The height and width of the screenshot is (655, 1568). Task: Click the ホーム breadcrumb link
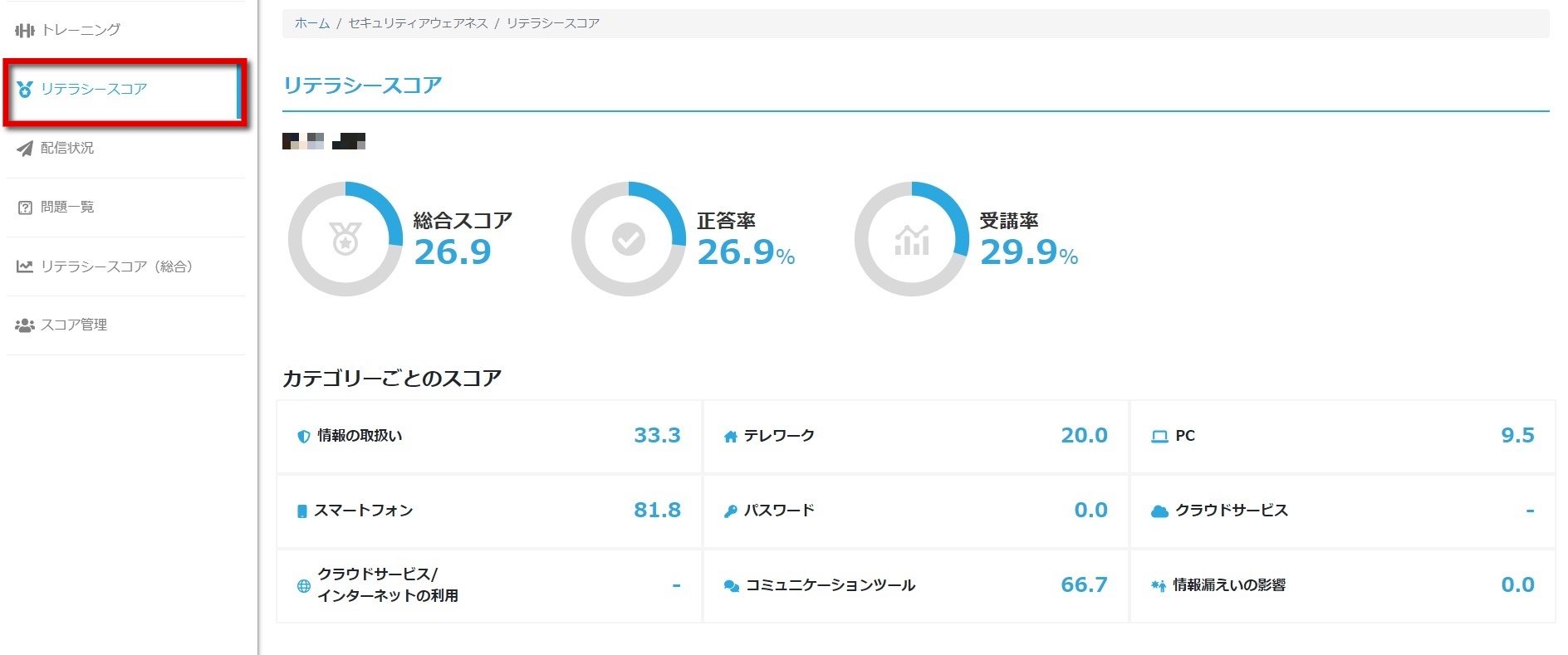click(x=312, y=23)
